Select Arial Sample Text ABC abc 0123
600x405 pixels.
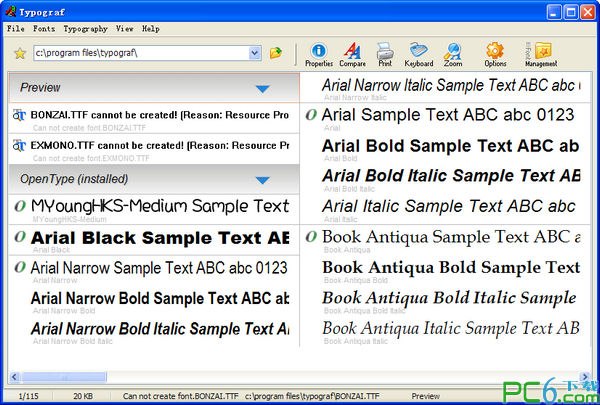pyautogui.click(x=445, y=118)
